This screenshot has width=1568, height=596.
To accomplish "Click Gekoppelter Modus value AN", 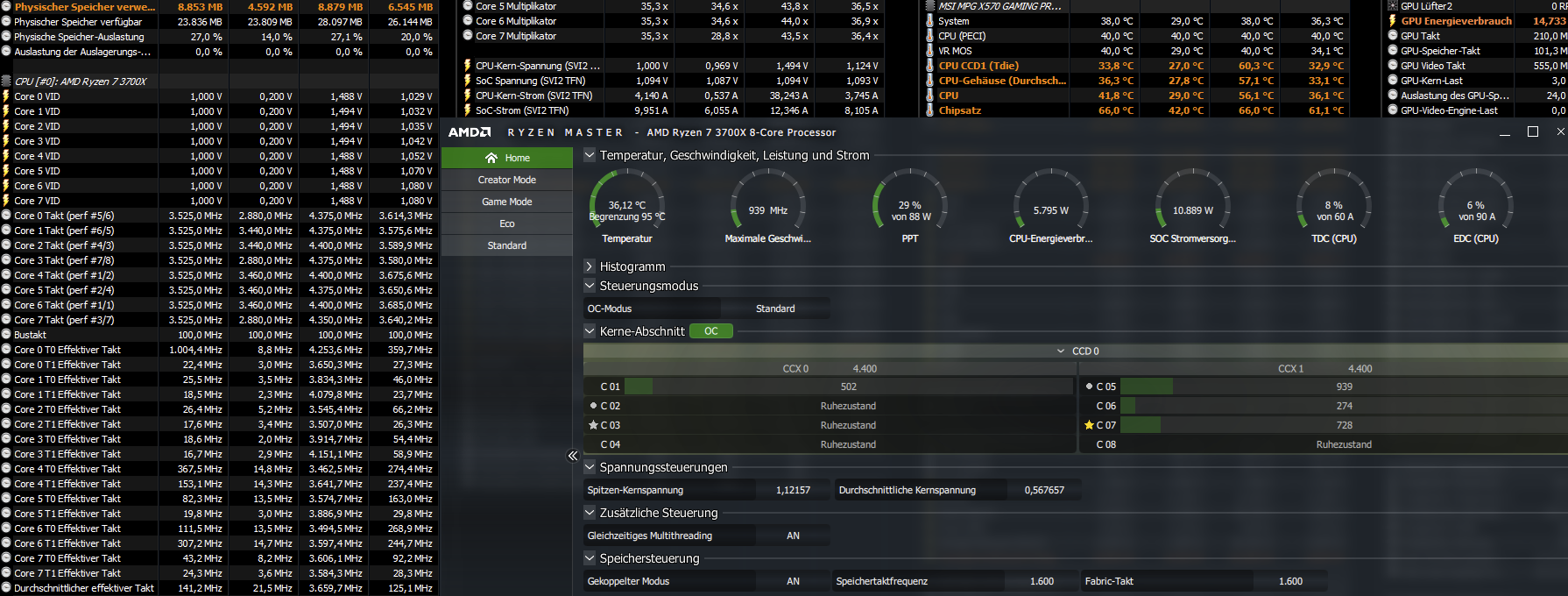I will (793, 581).
